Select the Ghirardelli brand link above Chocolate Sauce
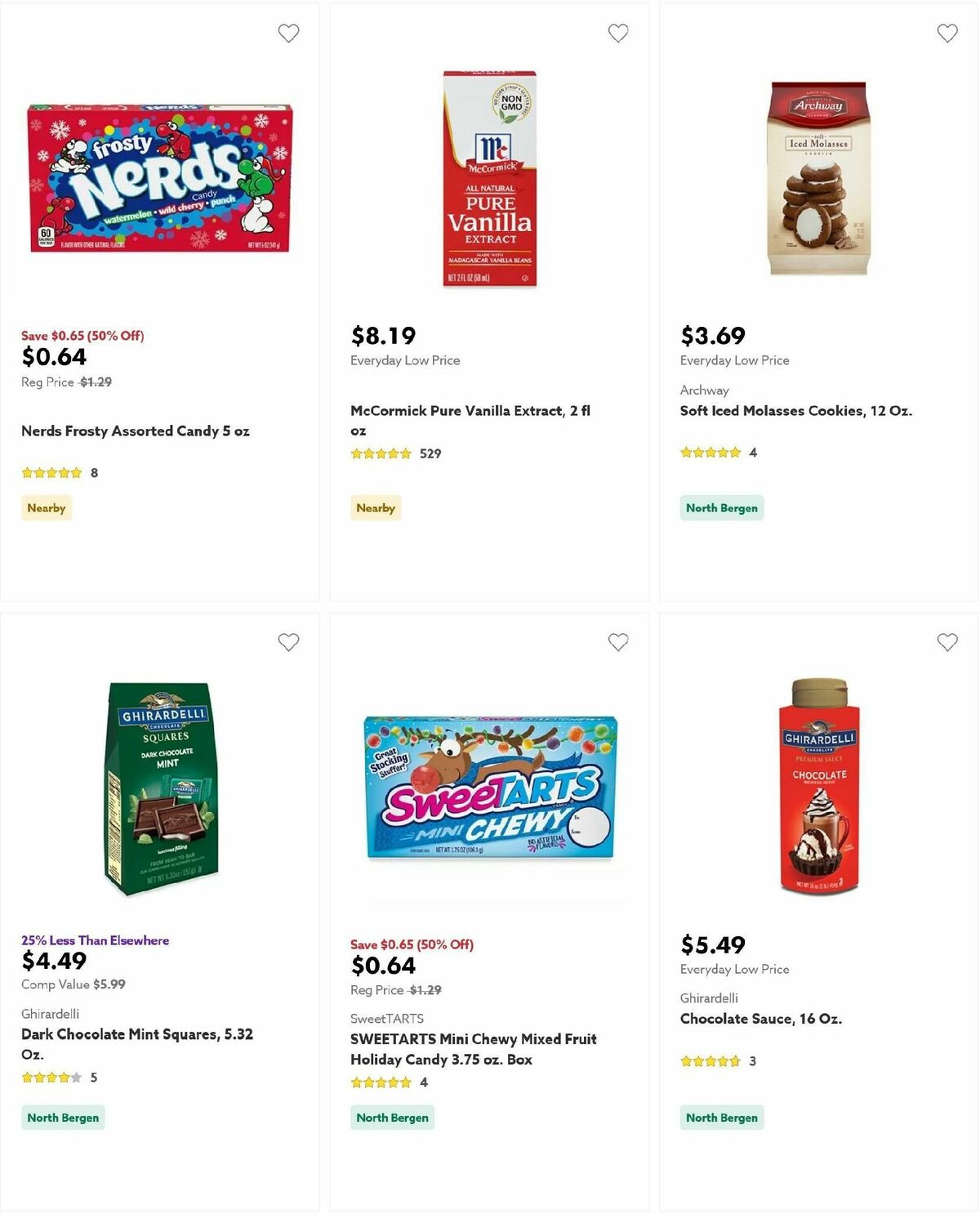Screen dimensions: 980x1214 click(709, 998)
